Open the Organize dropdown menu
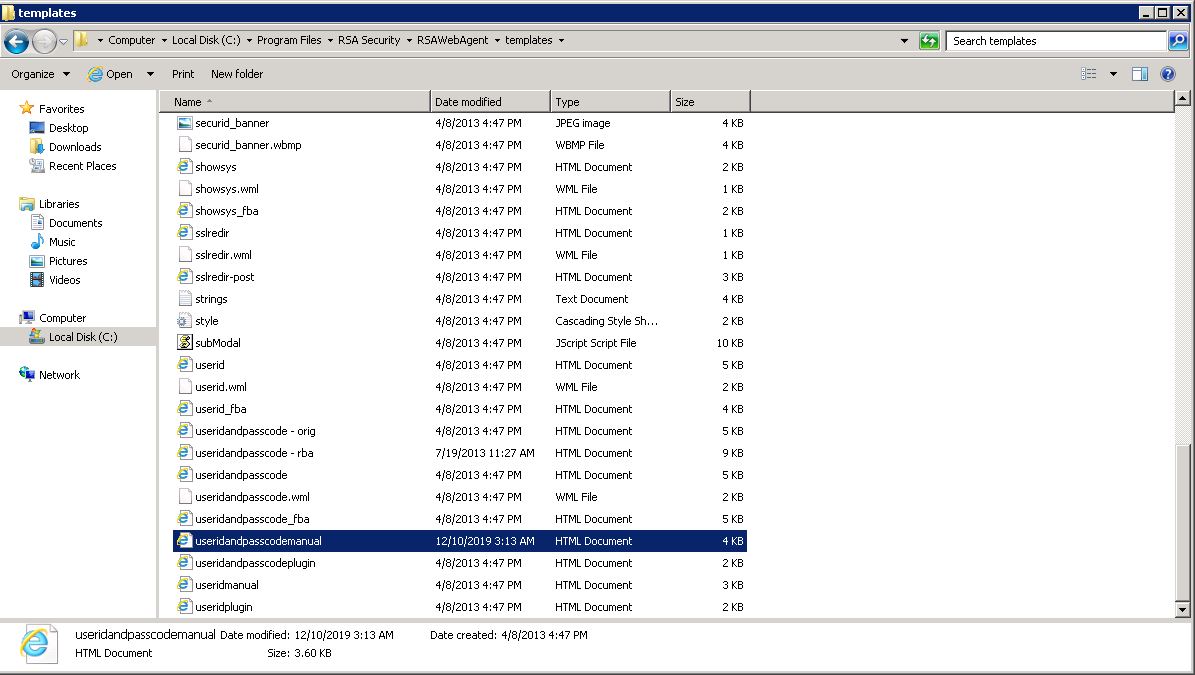The width and height of the screenshot is (1195, 675). click(x=40, y=74)
